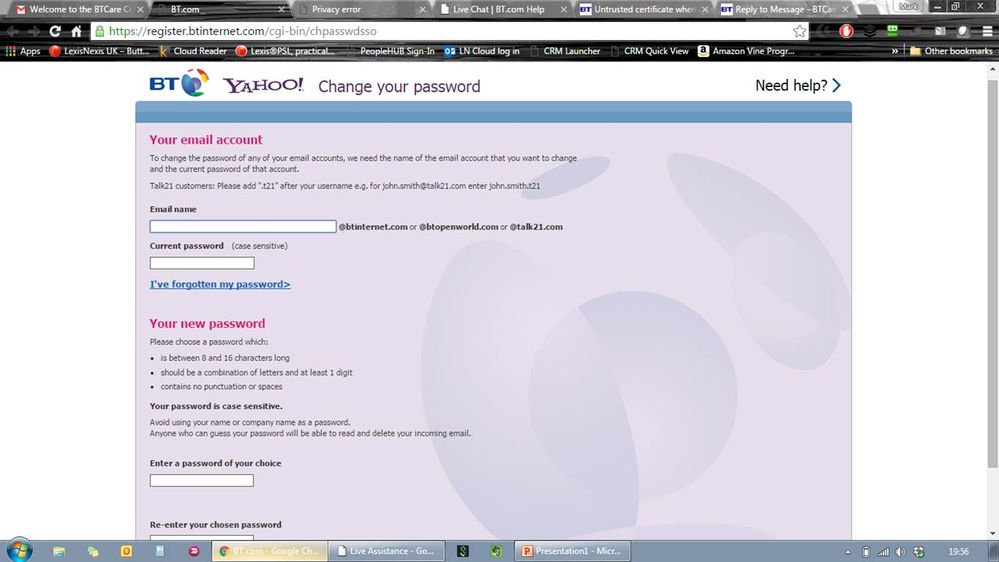Image resolution: width=999 pixels, height=562 pixels.
Task: Open the I've forgotten my password link
Action: click(x=220, y=284)
